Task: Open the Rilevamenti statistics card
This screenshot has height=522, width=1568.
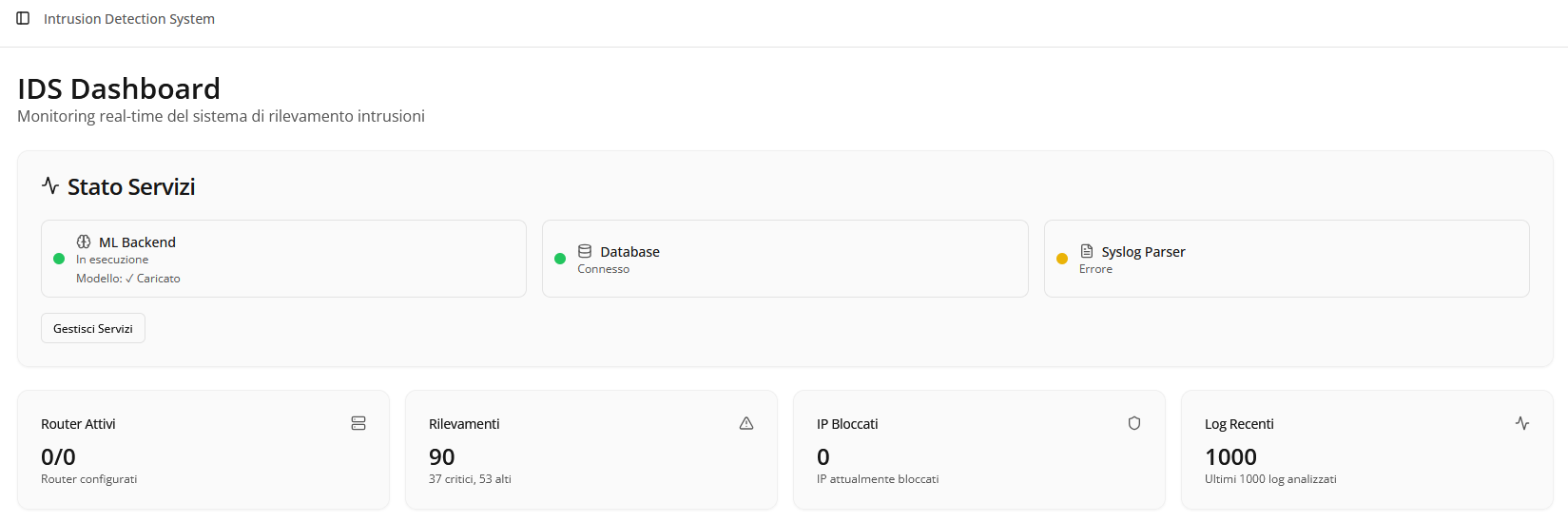Action: (591, 450)
